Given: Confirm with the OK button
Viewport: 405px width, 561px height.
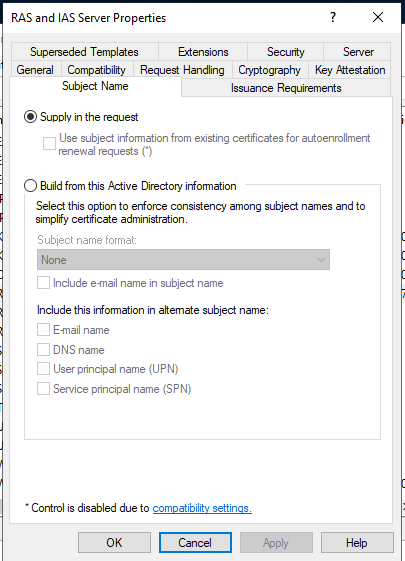Looking at the screenshot, I should (114, 542).
